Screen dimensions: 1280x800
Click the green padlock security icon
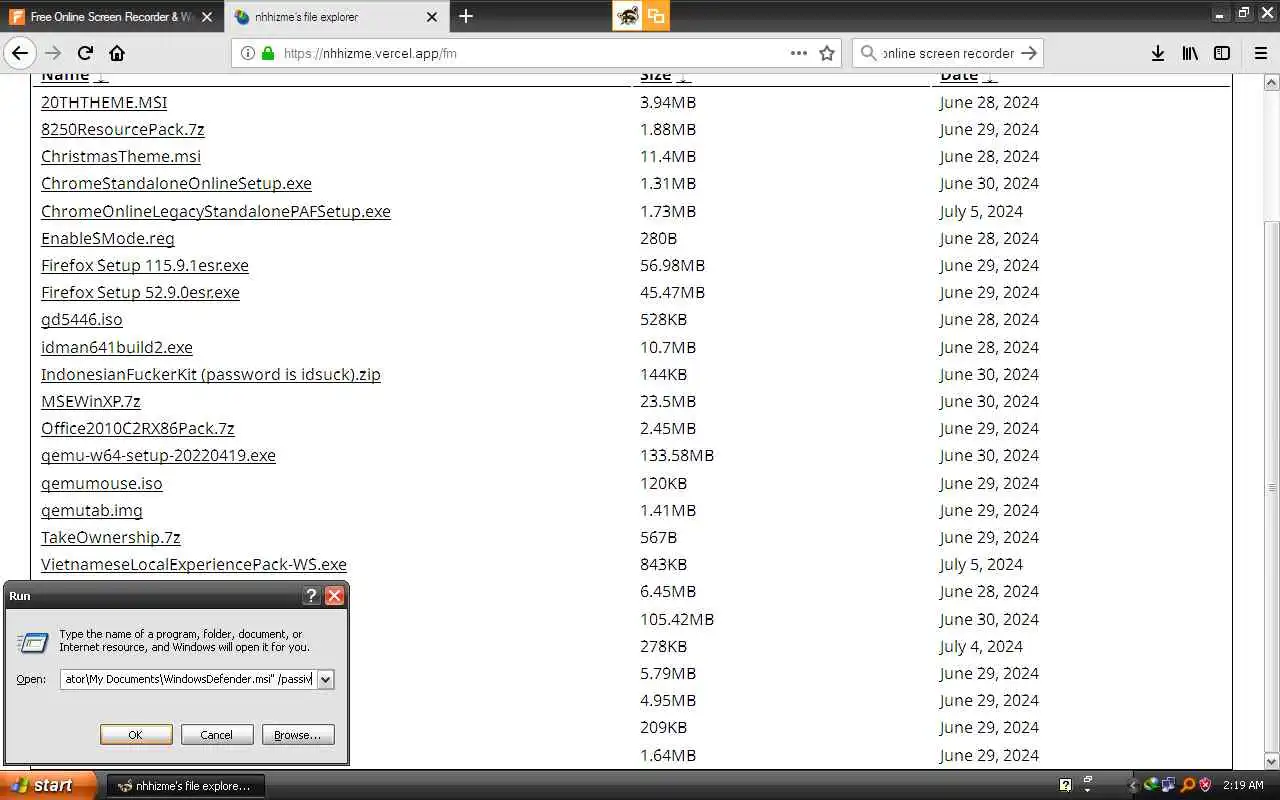[267, 53]
